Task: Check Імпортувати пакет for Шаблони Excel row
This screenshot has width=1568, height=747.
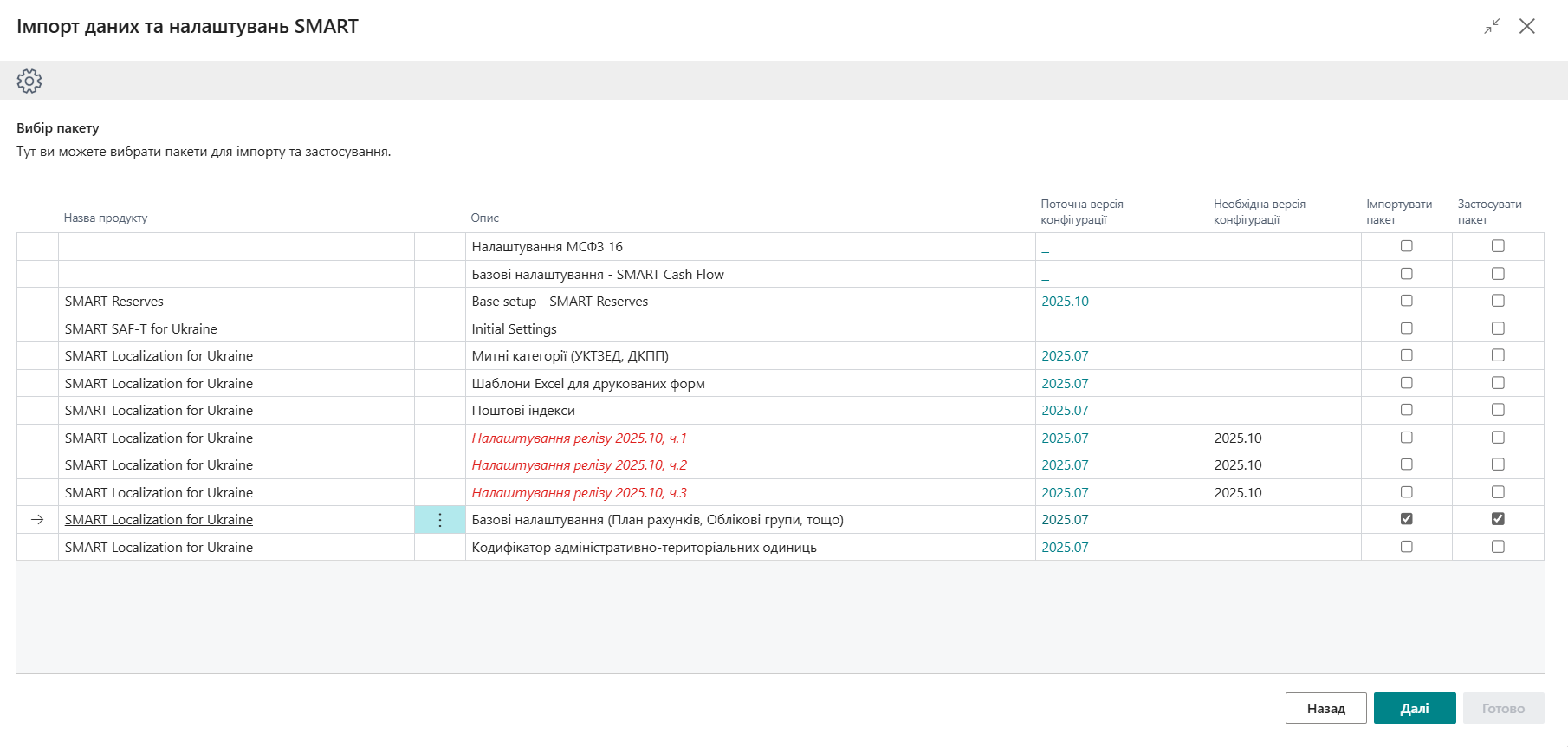Action: click(x=1407, y=383)
